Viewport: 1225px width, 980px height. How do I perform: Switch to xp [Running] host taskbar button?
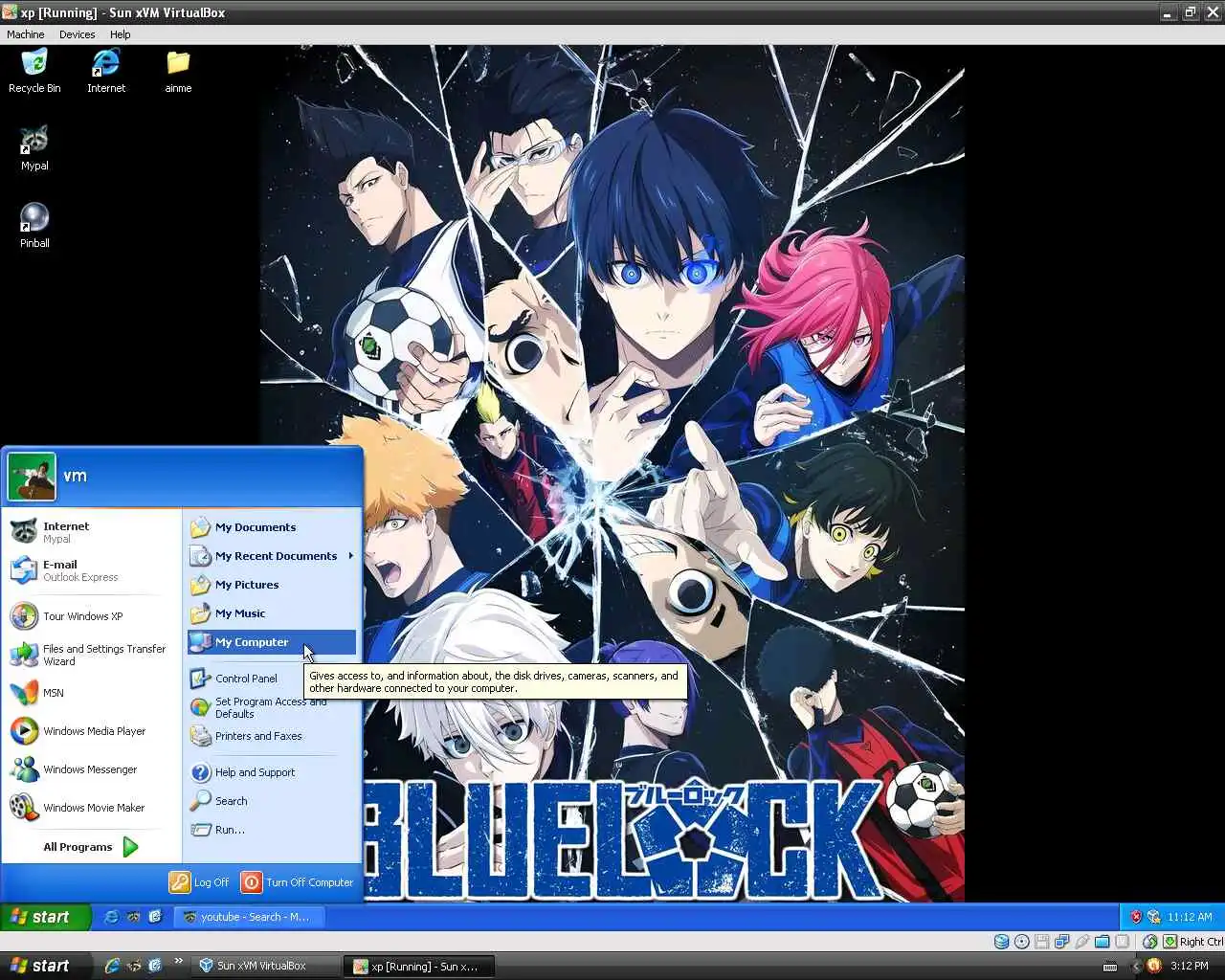tap(421, 966)
